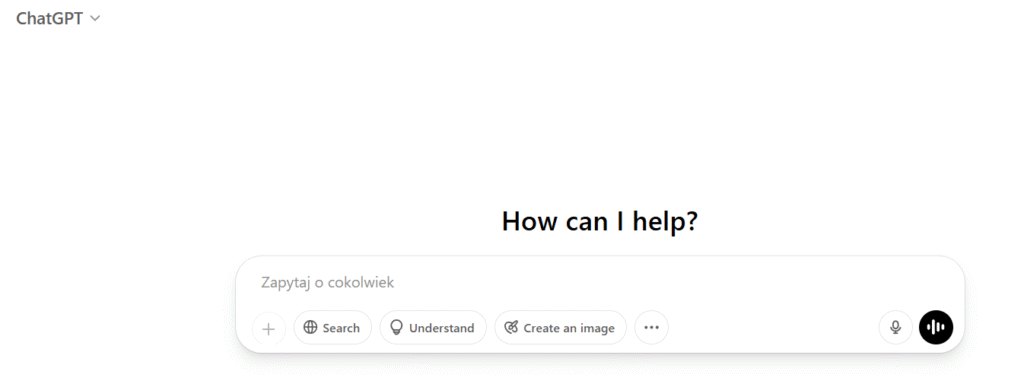
Task: Activate the Create an image option
Action: 560,328
